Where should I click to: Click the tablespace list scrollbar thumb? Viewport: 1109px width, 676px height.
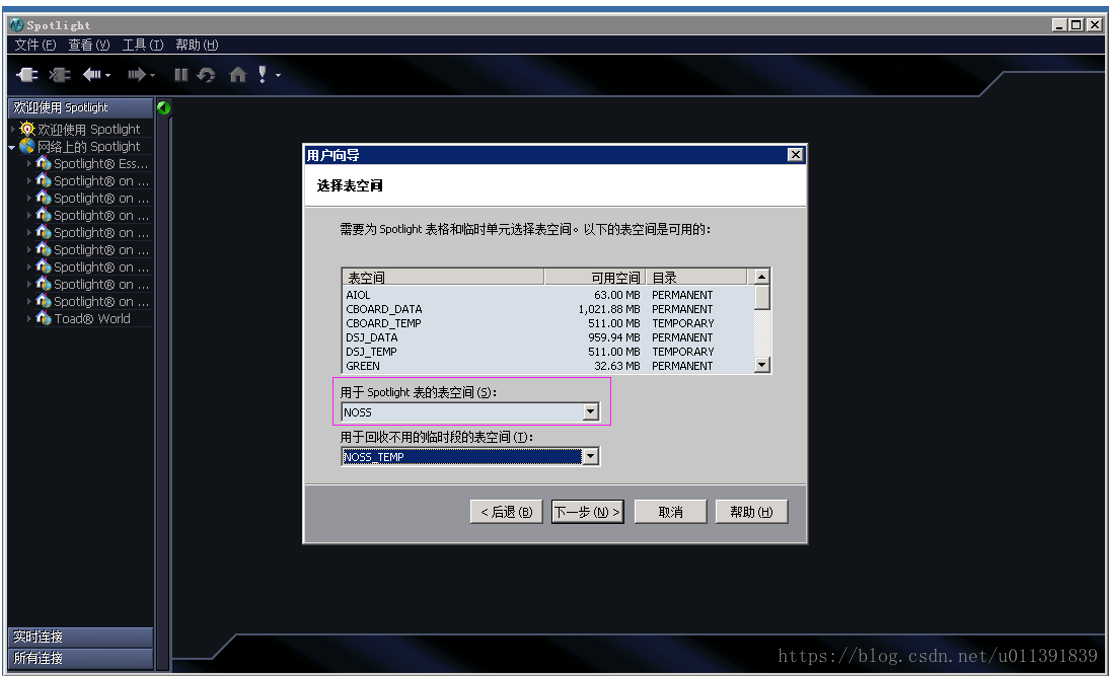(x=762, y=297)
